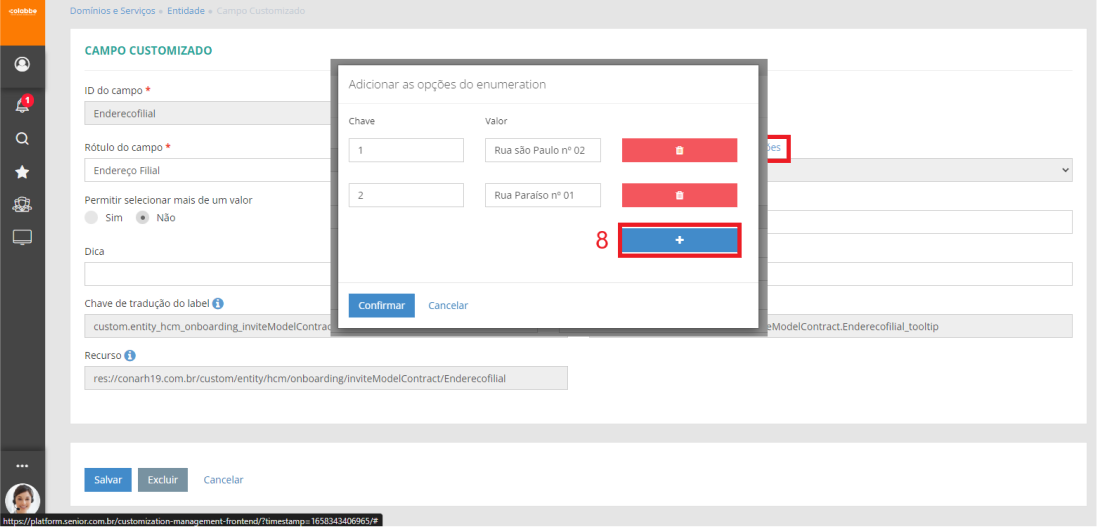Click the monitor icon in sidebar

tap(22, 237)
